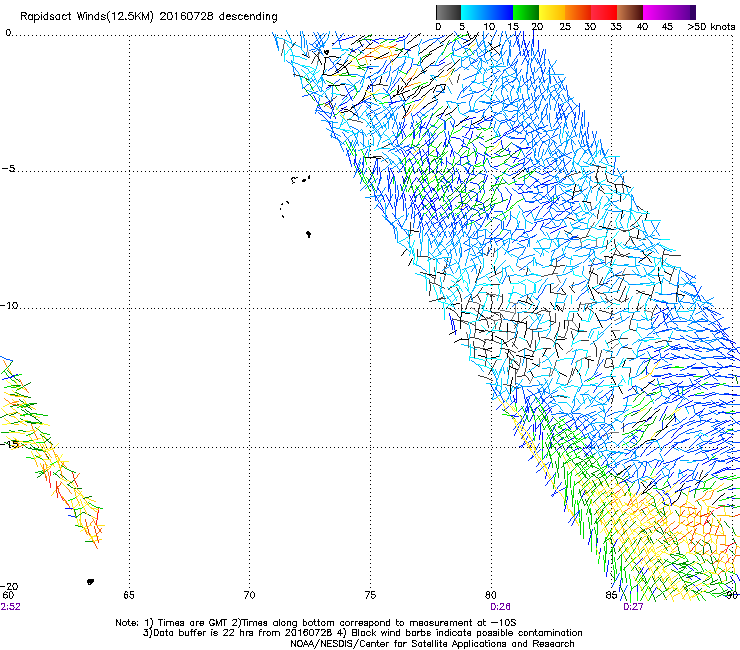Click the cyan 5-10 knots legend color
Screen dimensions: 740x650
[x=473, y=12]
